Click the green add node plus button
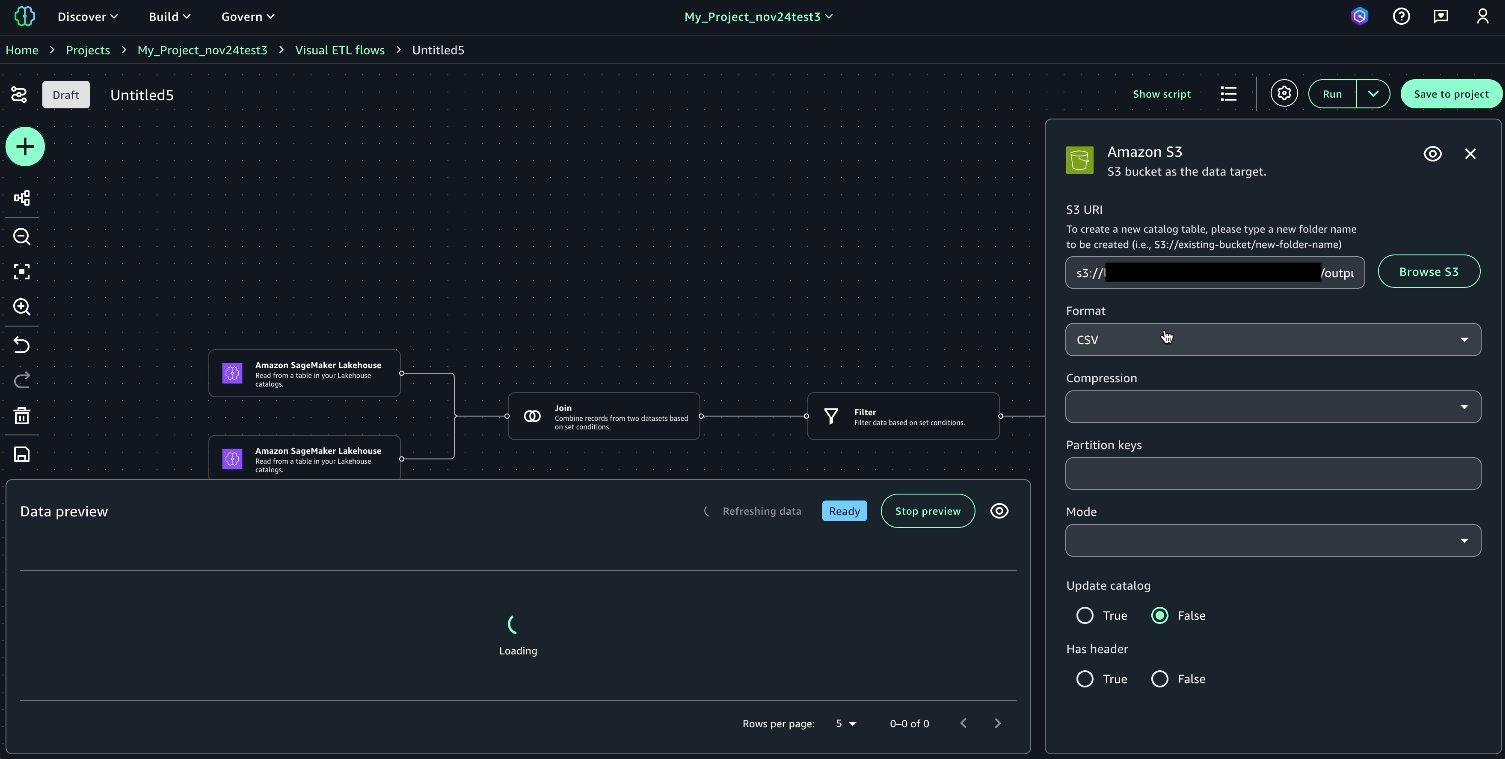The height and width of the screenshot is (759, 1505). tap(25, 147)
